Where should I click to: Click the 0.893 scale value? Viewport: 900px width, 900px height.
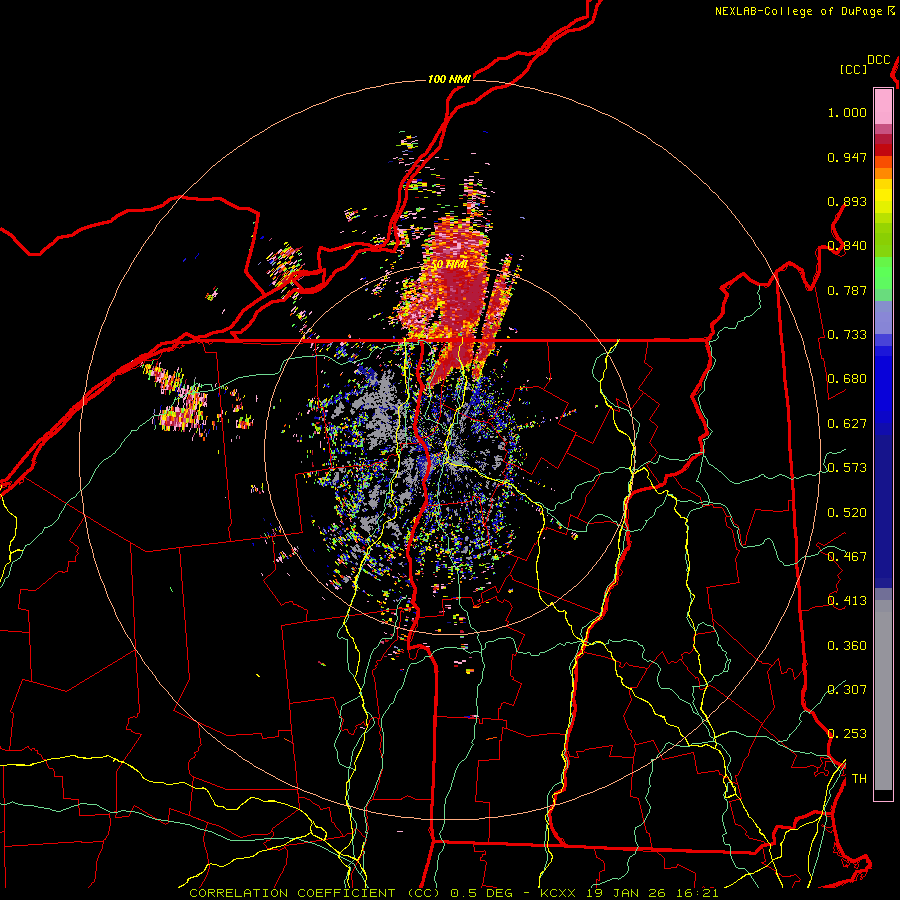click(847, 201)
